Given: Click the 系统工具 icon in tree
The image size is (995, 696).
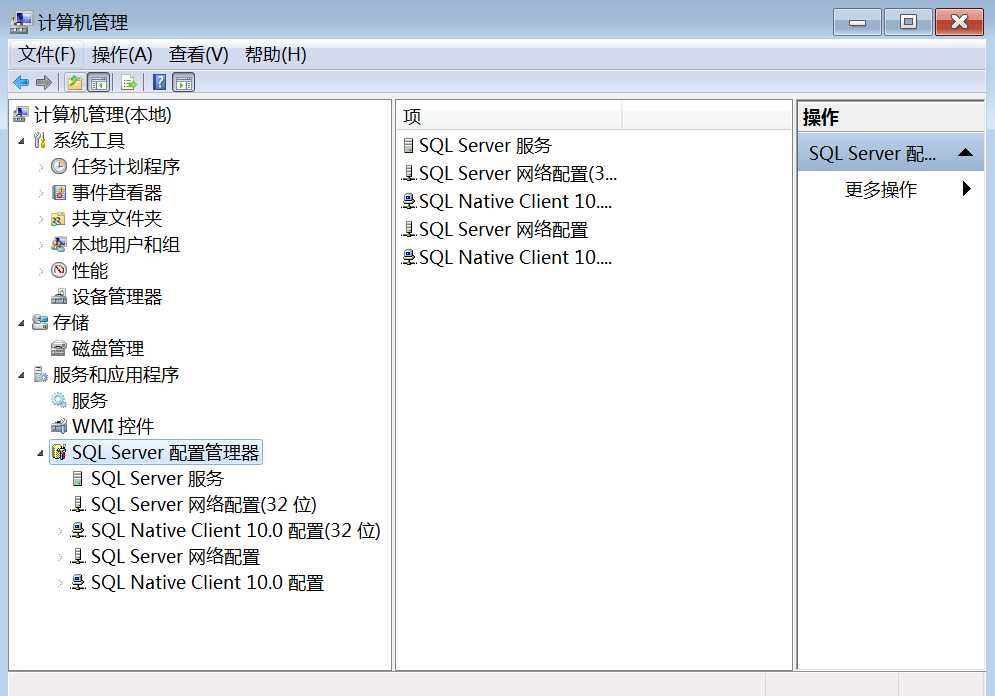Looking at the screenshot, I should click(x=40, y=140).
